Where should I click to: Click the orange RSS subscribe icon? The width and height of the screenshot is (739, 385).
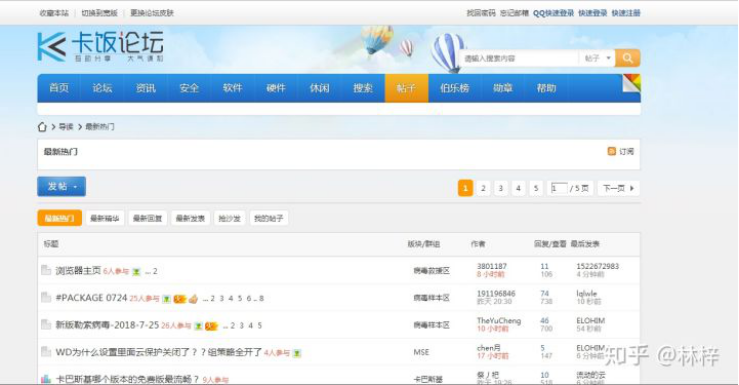coord(612,151)
